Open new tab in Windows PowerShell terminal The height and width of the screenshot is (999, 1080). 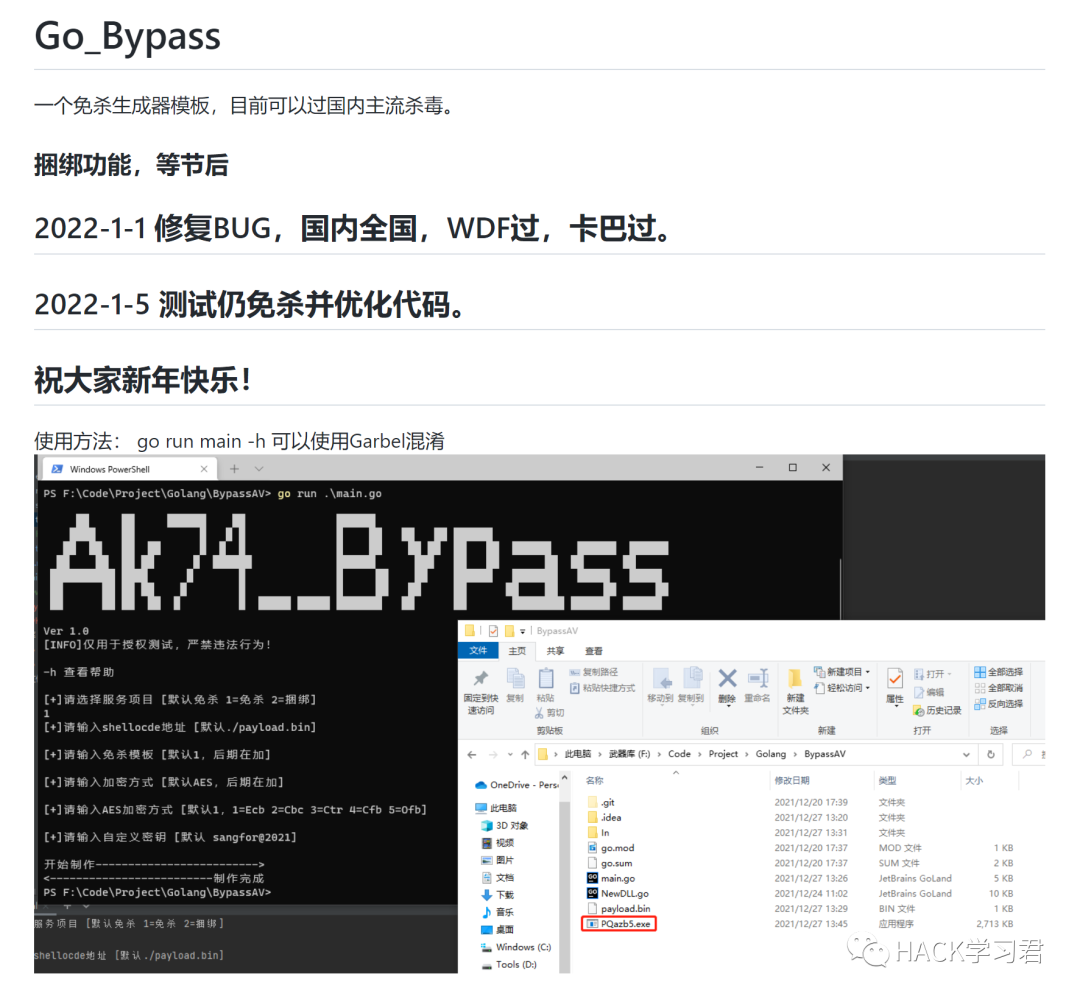pyautogui.click(x=235, y=468)
